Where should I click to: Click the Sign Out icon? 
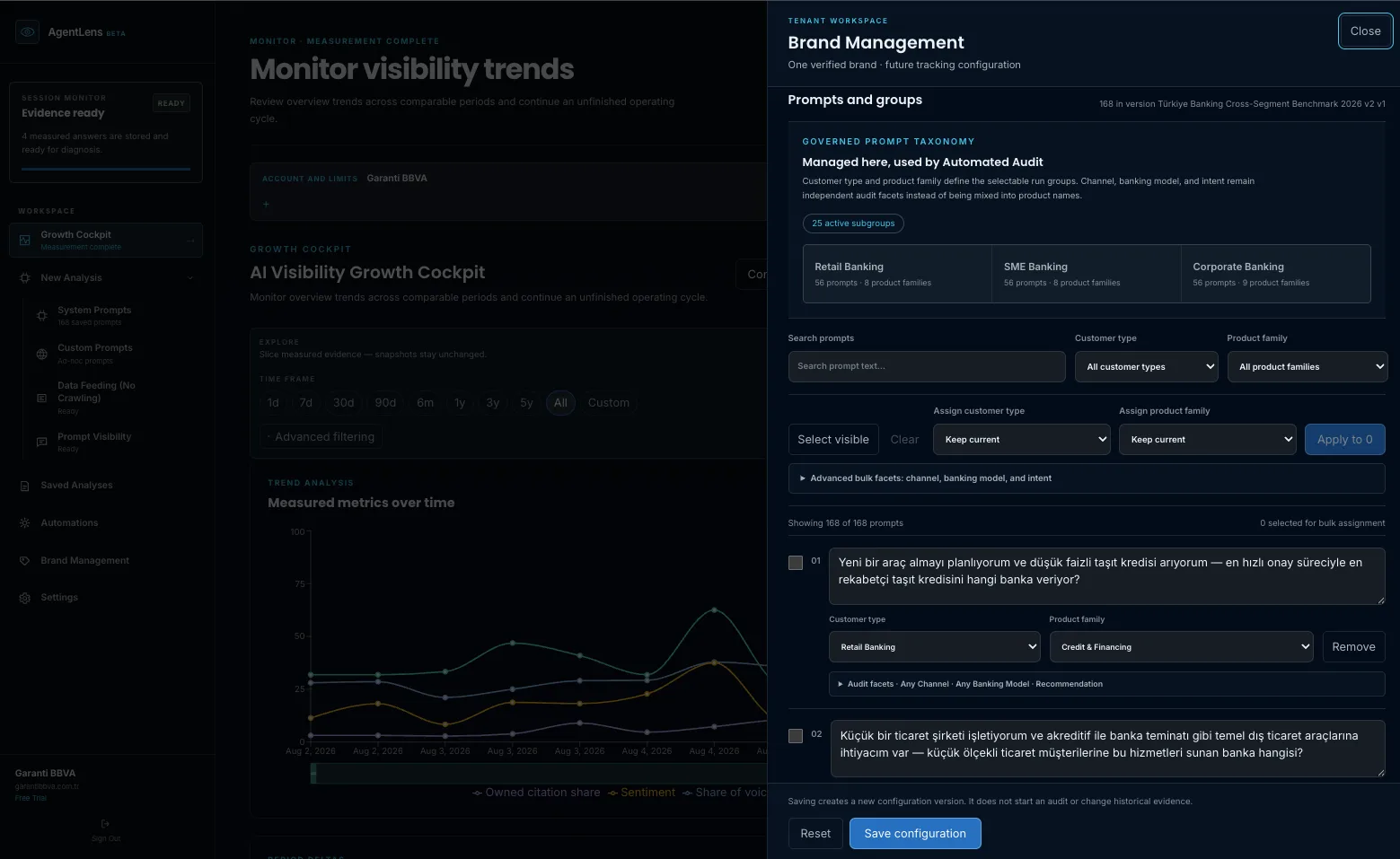click(105, 823)
